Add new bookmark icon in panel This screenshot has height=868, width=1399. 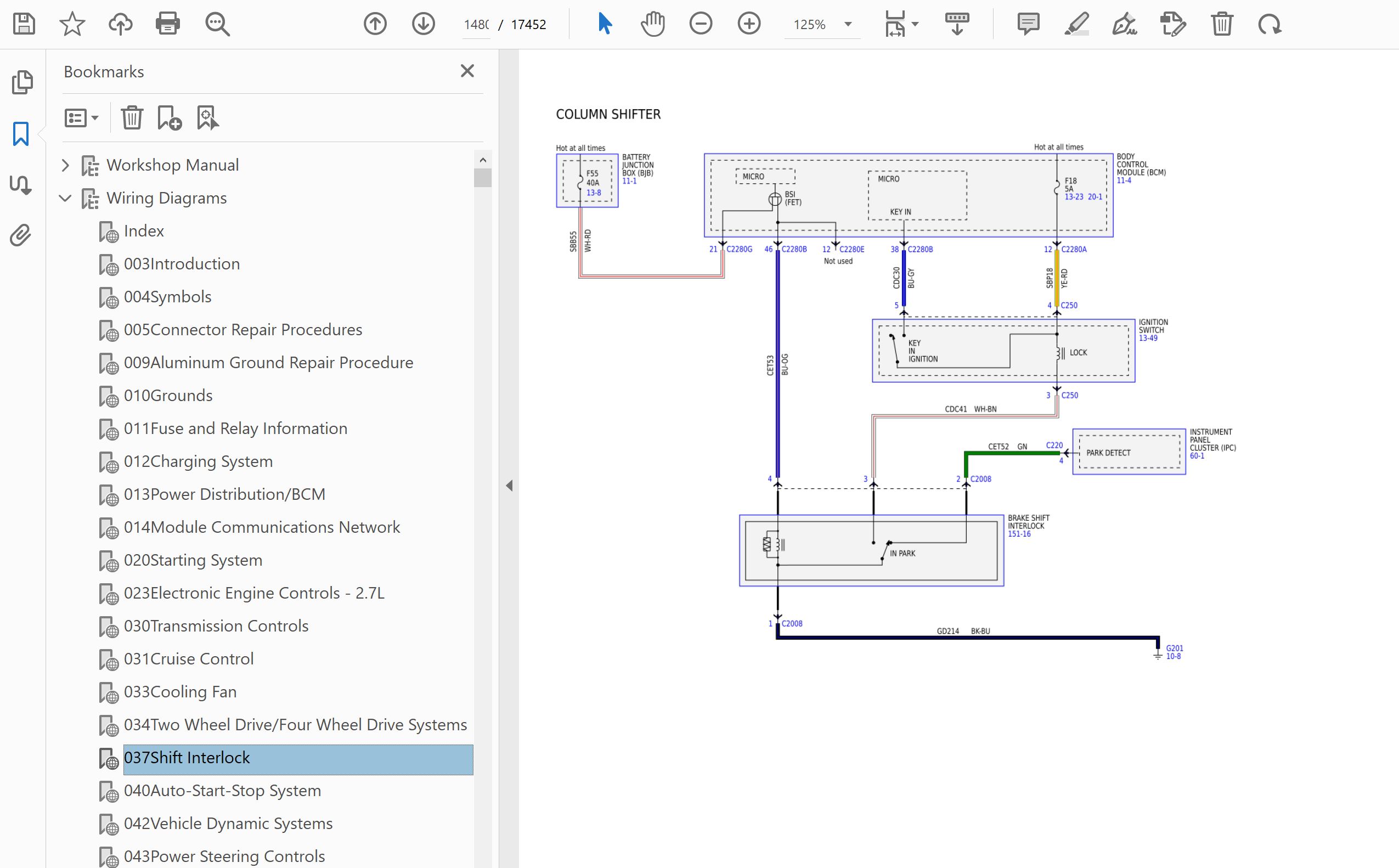[x=170, y=117]
